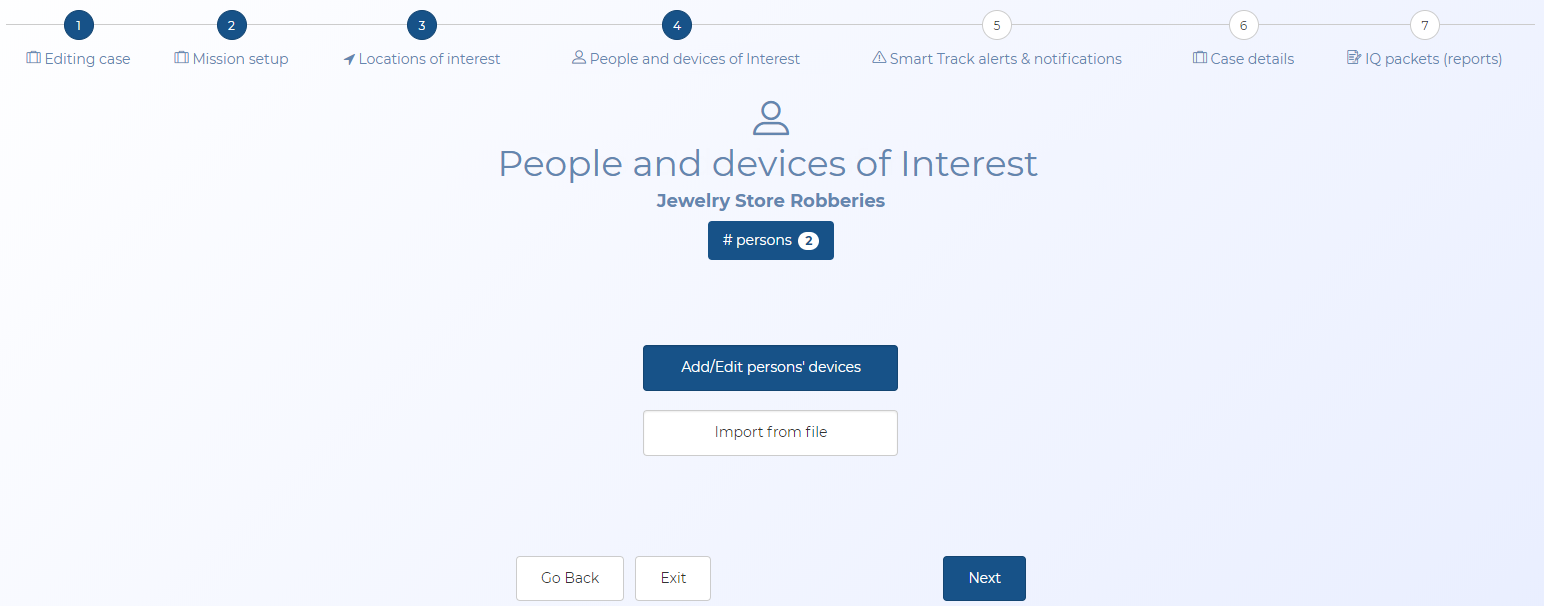
Task: Click the large person icon above heading
Action: coord(770,118)
